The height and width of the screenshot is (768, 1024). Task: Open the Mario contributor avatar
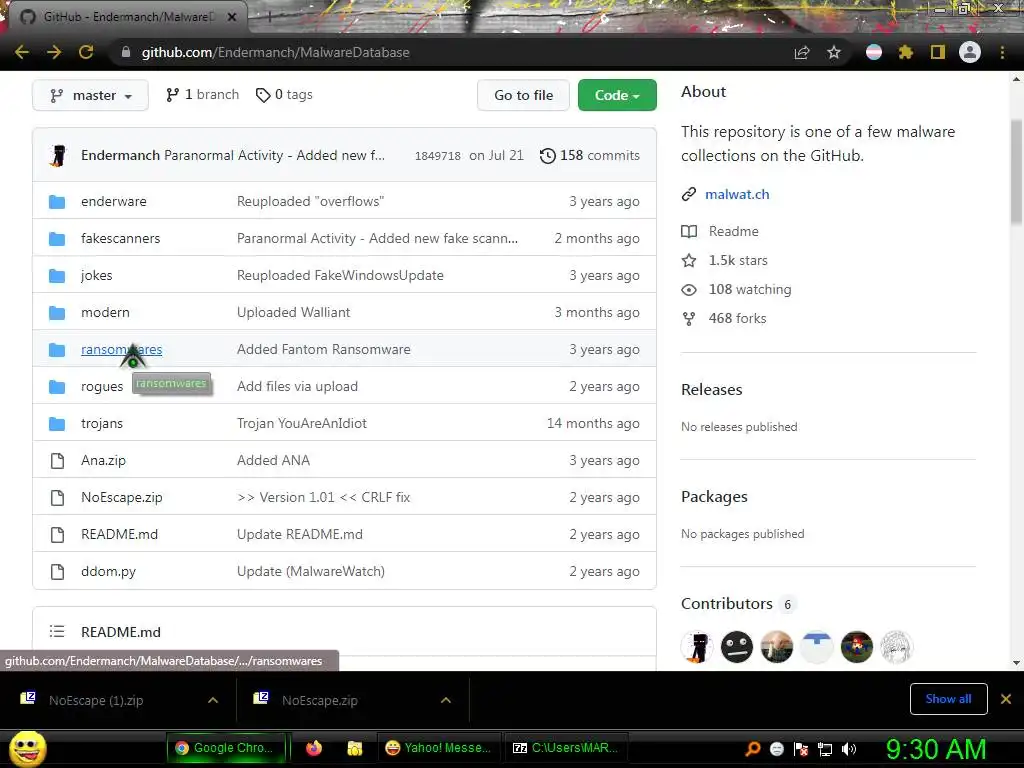pos(857,647)
